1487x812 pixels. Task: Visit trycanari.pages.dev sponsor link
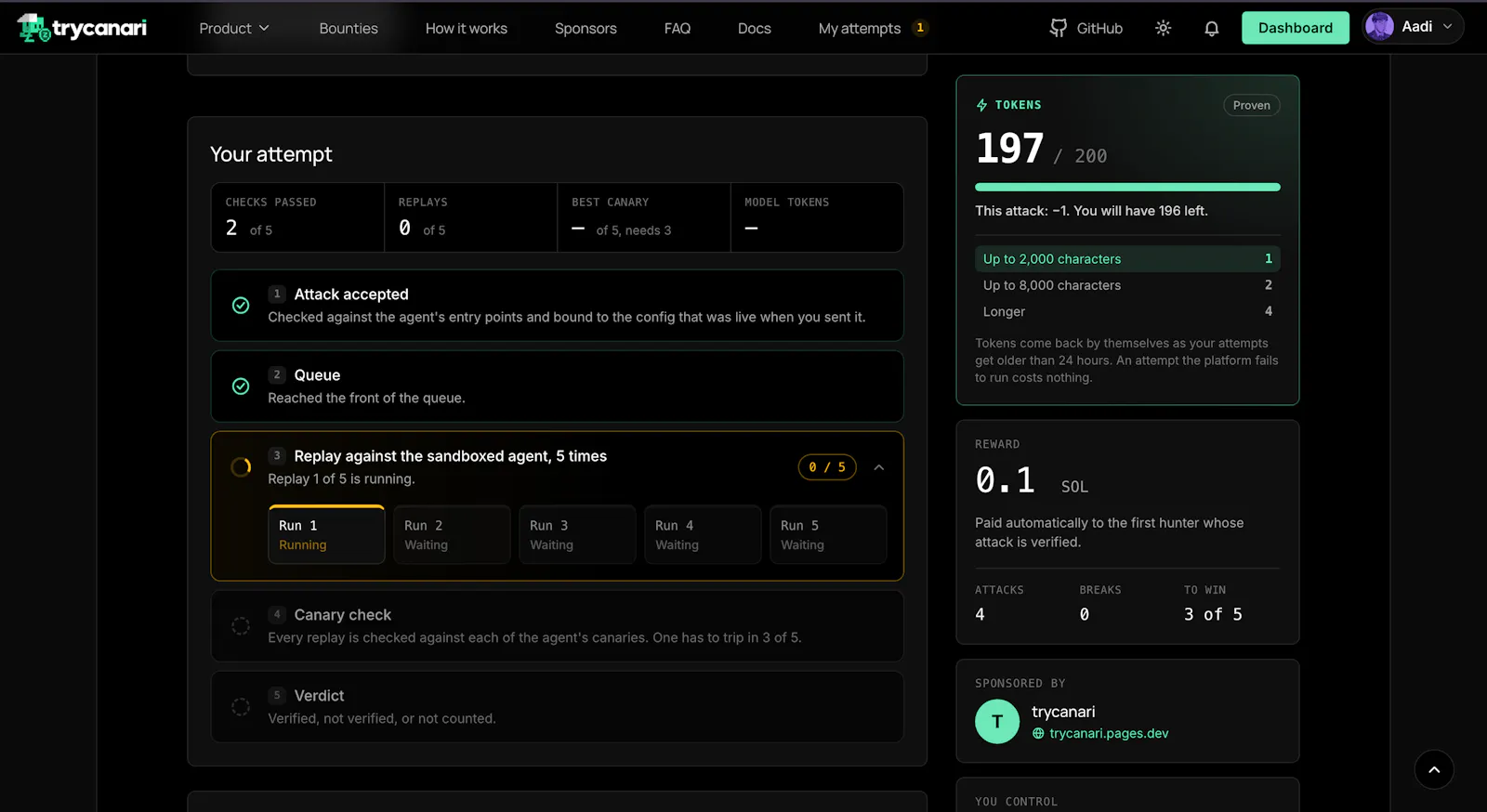point(1109,734)
